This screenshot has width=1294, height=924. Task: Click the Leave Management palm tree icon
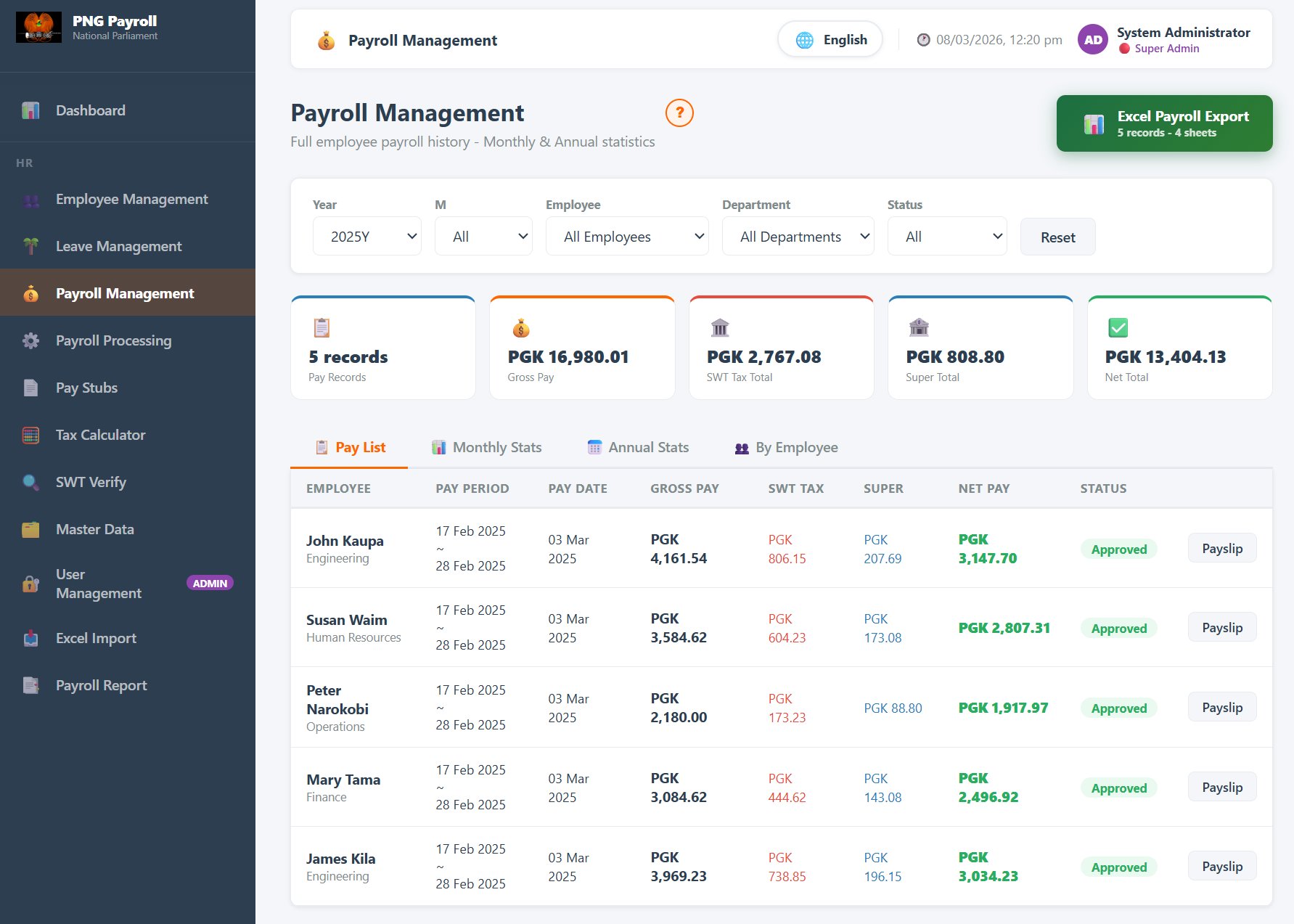pos(30,247)
